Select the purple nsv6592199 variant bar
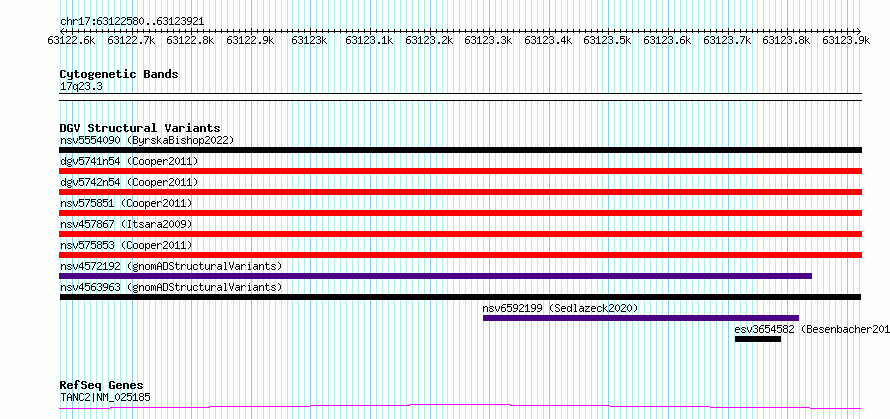Image resolution: width=890 pixels, height=419 pixels. click(641, 318)
